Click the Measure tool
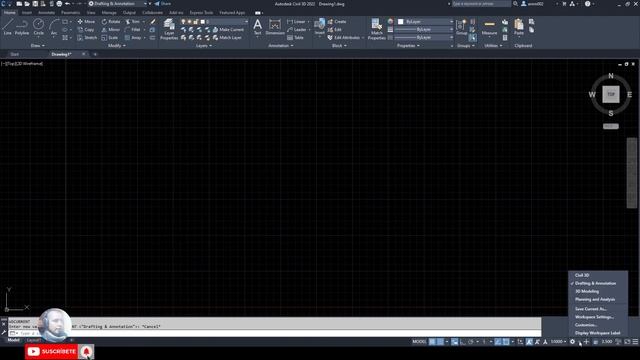Screen dimensions: 640x360 pos(489,27)
